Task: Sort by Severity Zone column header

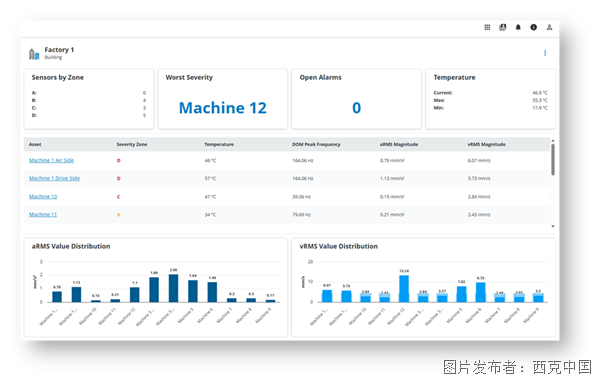Action: point(132,144)
